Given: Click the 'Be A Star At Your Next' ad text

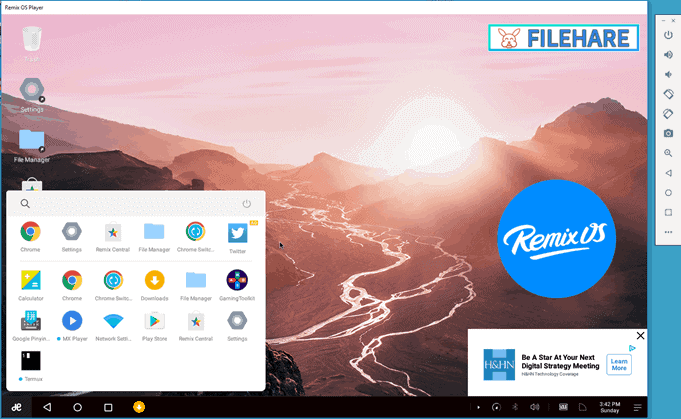Looking at the screenshot, I should pos(558,357).
